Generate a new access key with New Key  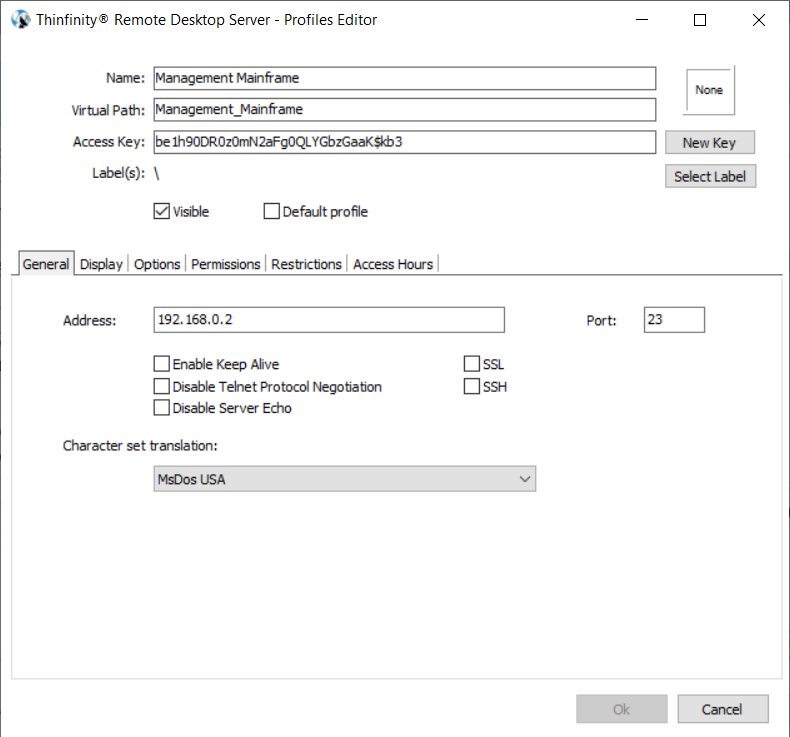pos(710,143)
